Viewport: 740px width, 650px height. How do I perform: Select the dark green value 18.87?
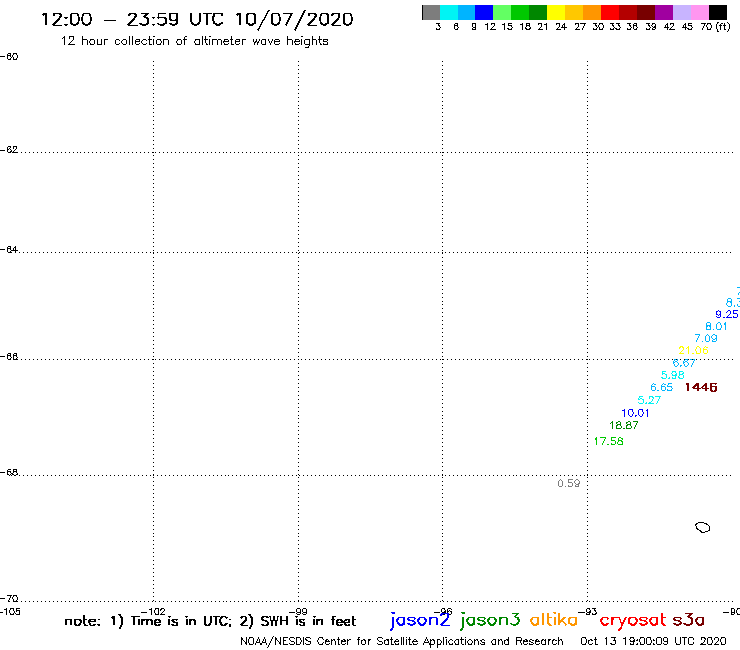tap(623, 425)
